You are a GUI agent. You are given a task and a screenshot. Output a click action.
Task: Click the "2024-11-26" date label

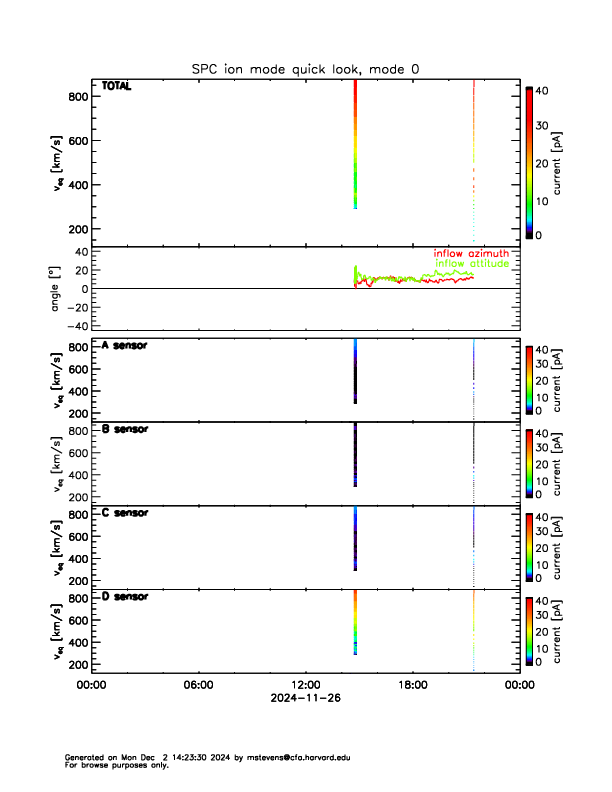[x=305, y=699]
